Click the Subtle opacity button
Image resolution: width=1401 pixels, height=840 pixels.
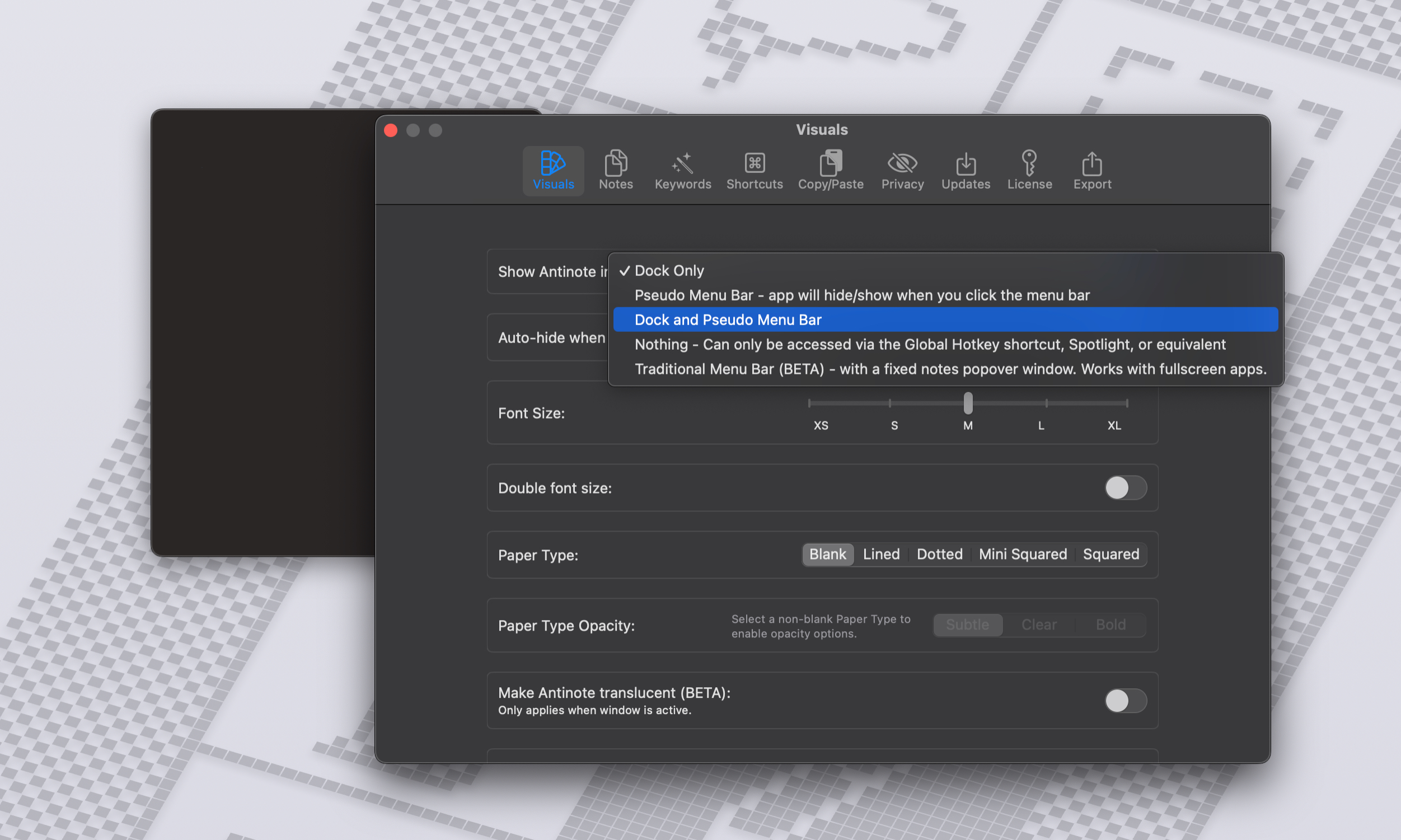tap(967, 625)
